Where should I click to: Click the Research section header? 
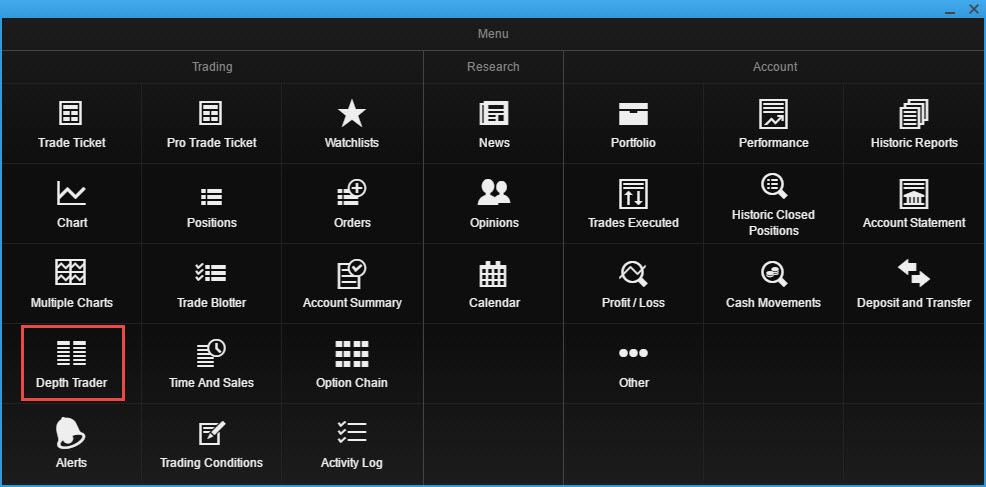[493, 67]
